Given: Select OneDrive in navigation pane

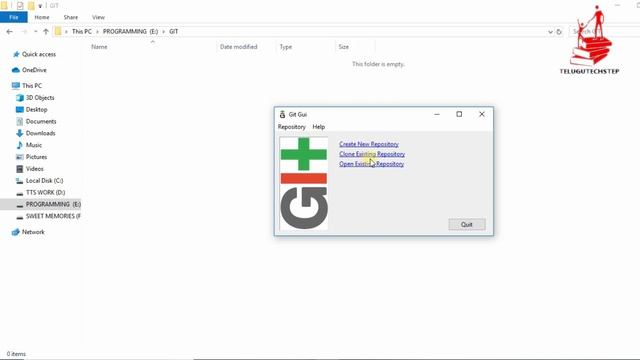Looking at the screenshot, I should point(34,70).
